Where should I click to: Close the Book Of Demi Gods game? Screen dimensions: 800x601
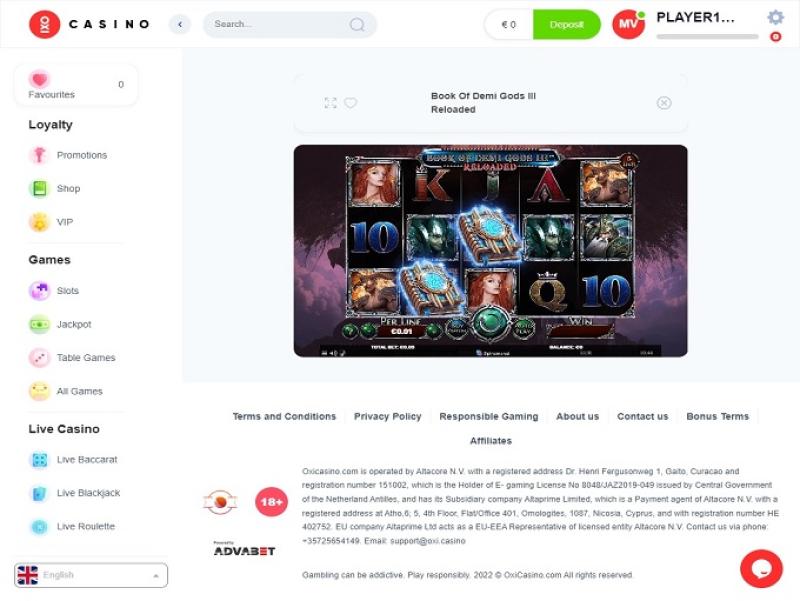(664, 103)
